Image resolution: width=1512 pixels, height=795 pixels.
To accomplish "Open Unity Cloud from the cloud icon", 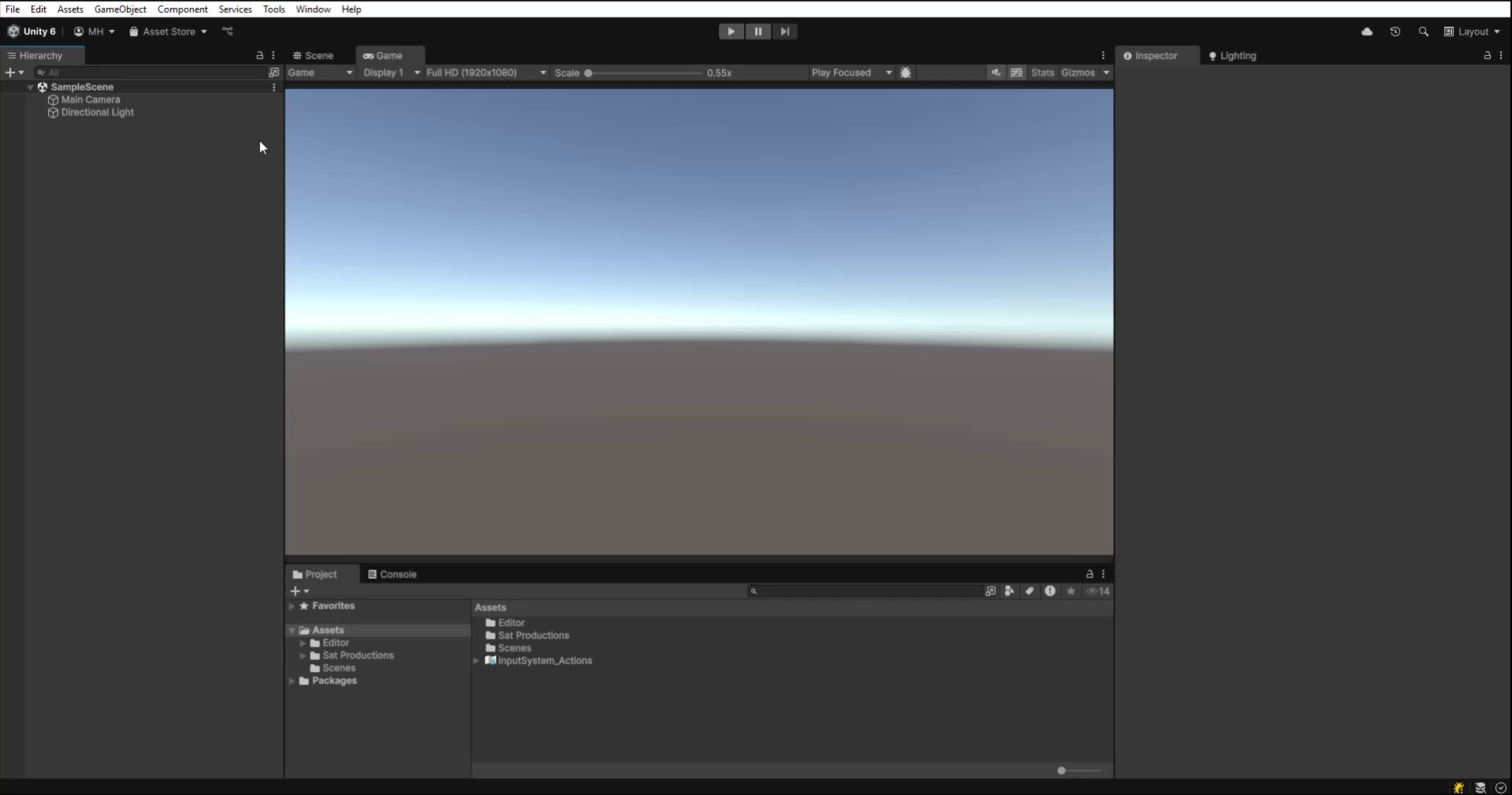I will tap(1367, 32).
